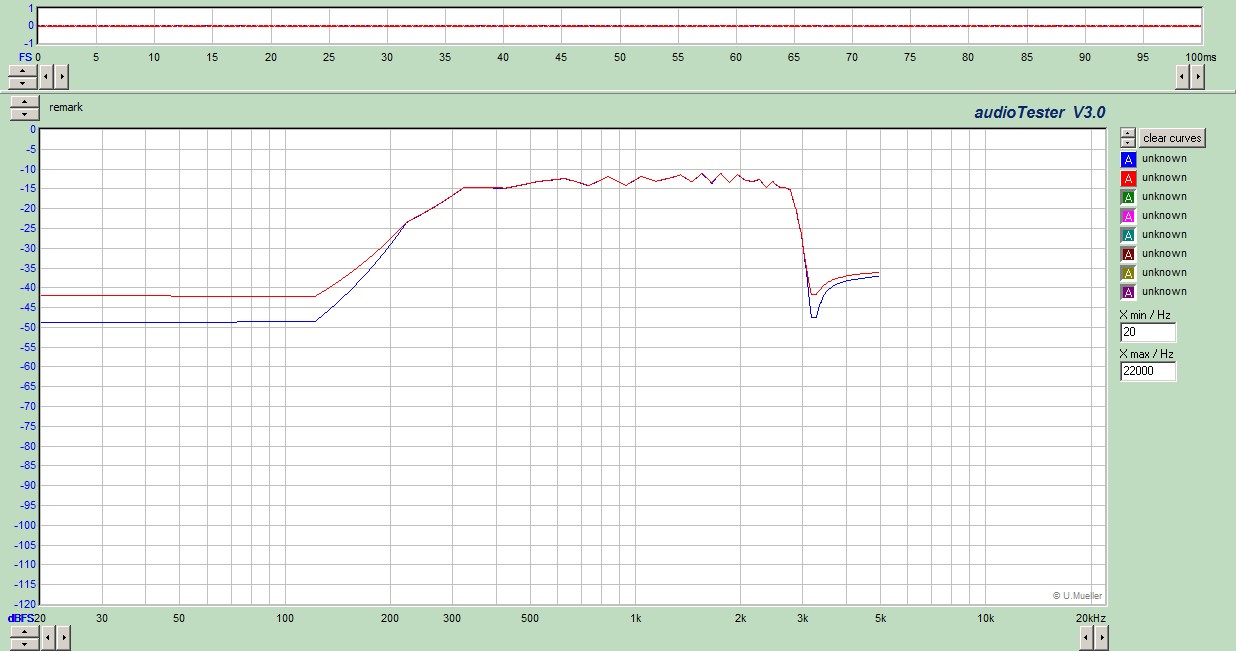Select the olive curve A button
Screen dimensions: 1236x651
(1128, 273)
